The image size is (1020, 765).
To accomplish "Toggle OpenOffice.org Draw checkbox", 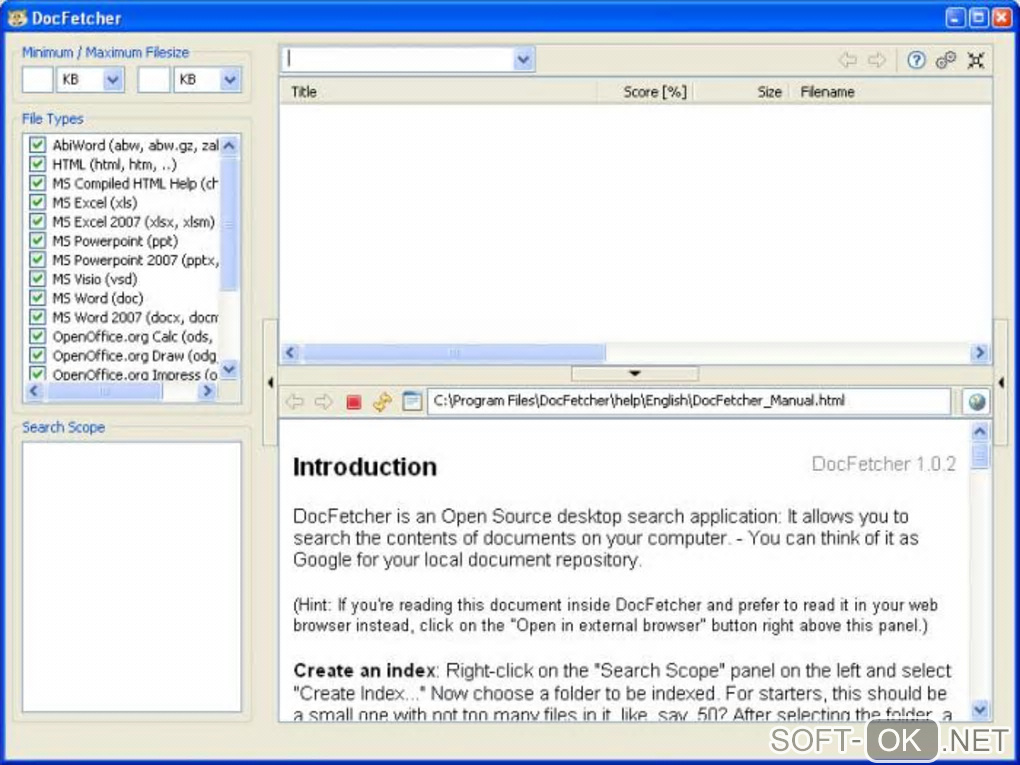I will pos(38,355).
